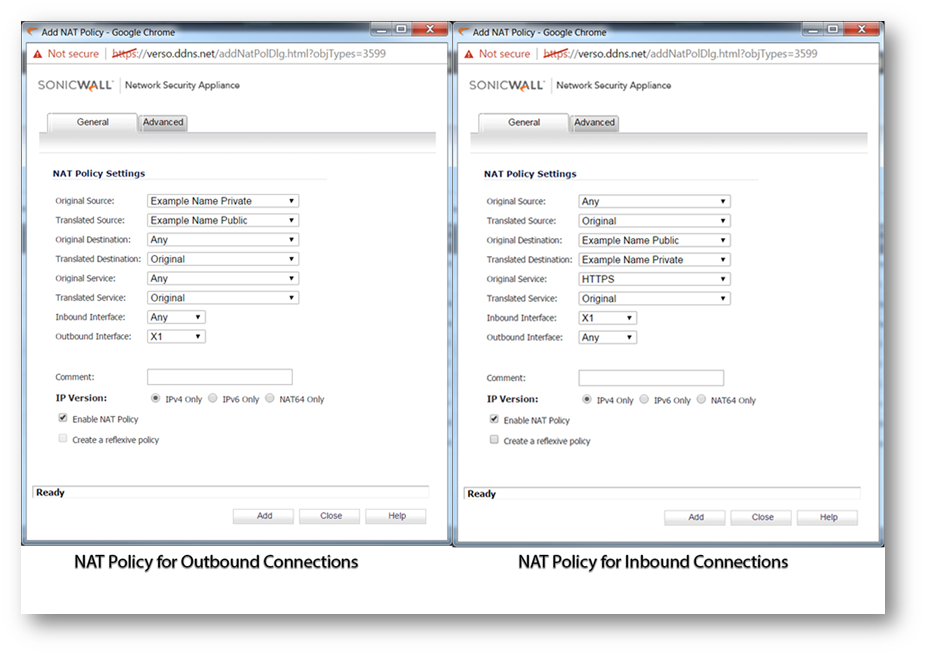Check Create a reflexive policy in outbound window
927x656 pixels.
pos(63,439)
